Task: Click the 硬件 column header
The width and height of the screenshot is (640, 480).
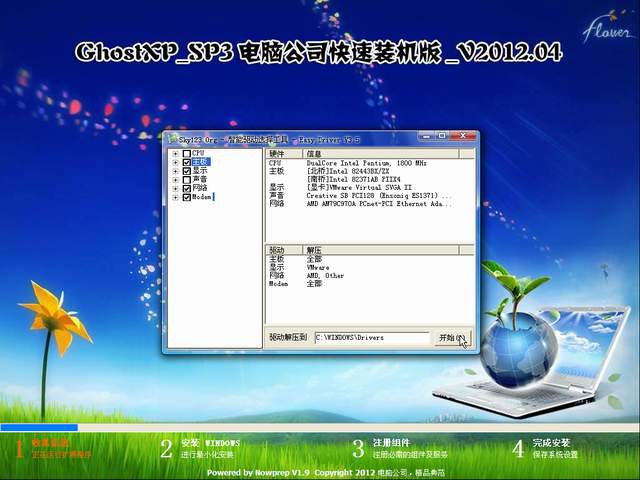Action: (278, 154)
